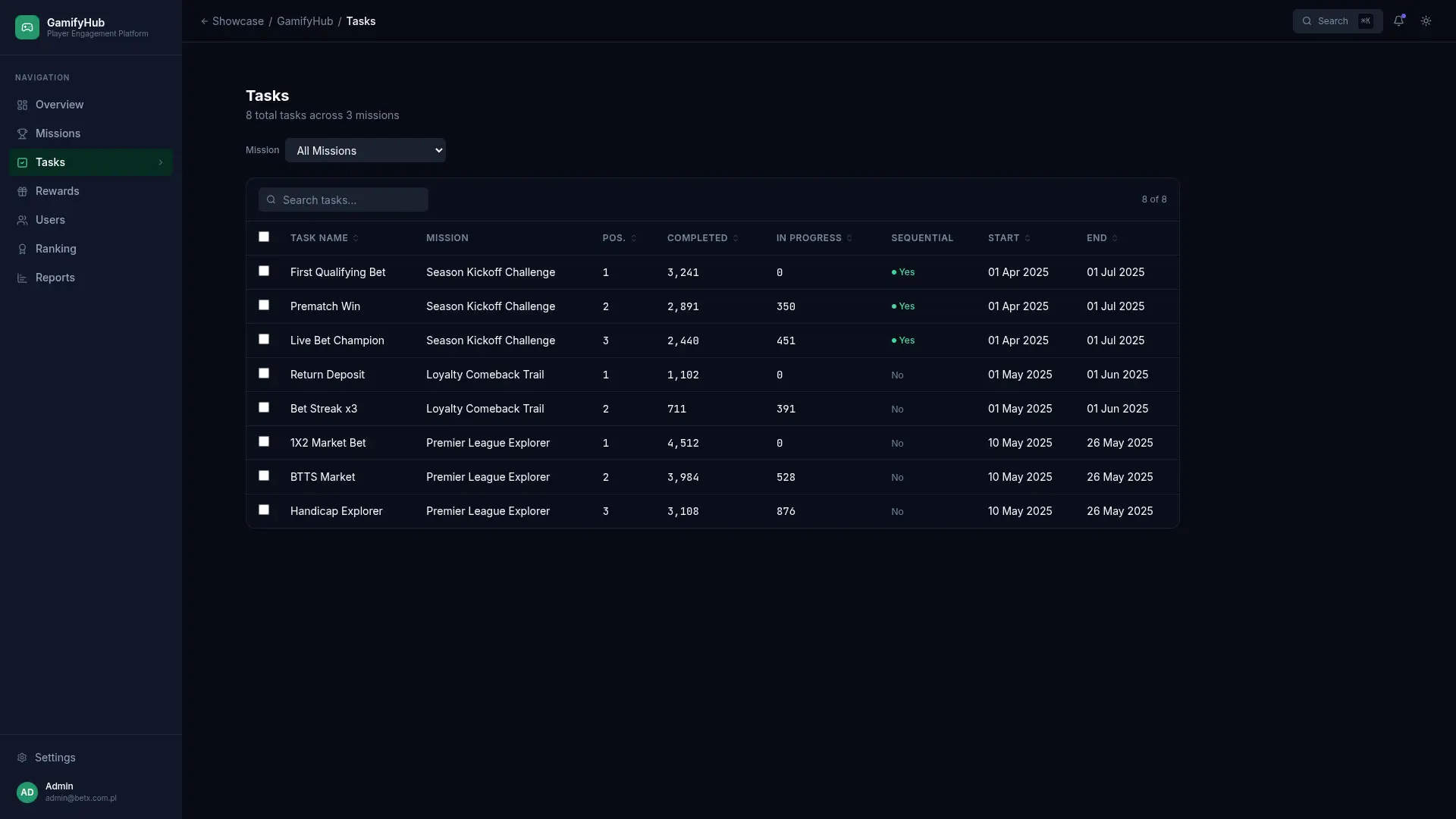Focus the Search tasks input field
1456x819 pixels.
[344, 199]
